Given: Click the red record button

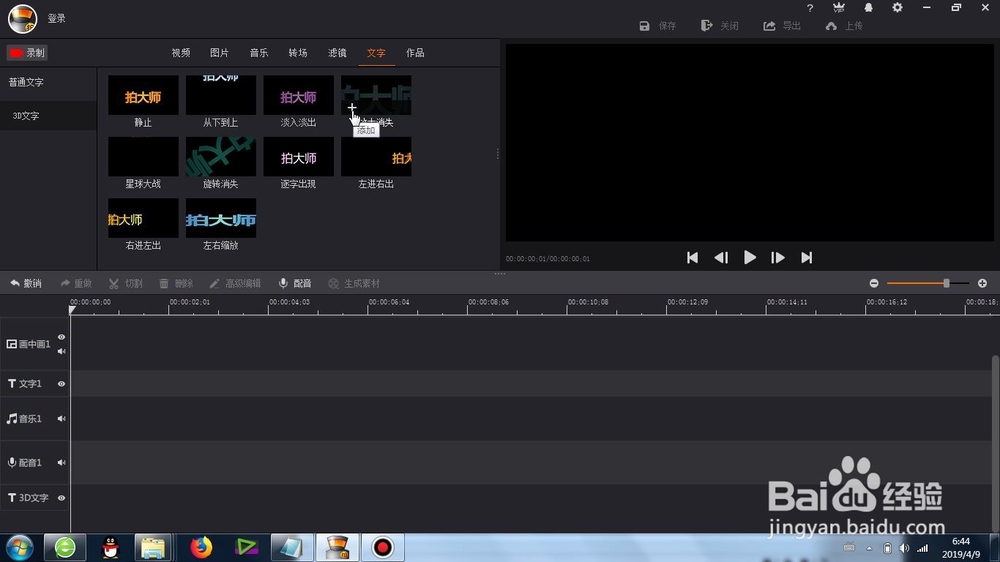Looking at the screenshot, I should 27,53.
